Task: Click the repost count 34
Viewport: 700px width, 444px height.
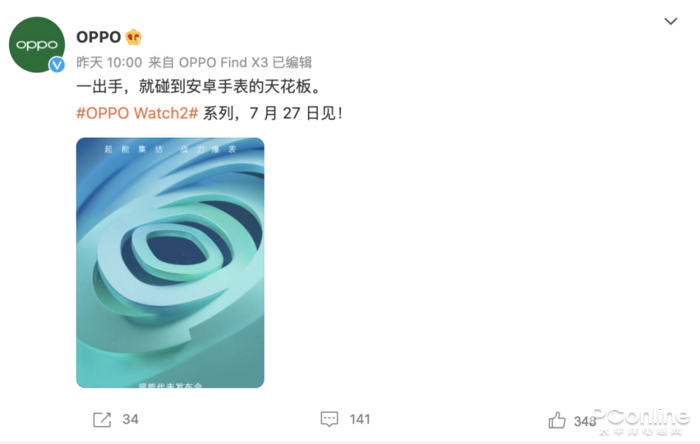Action: pos(130,419)
